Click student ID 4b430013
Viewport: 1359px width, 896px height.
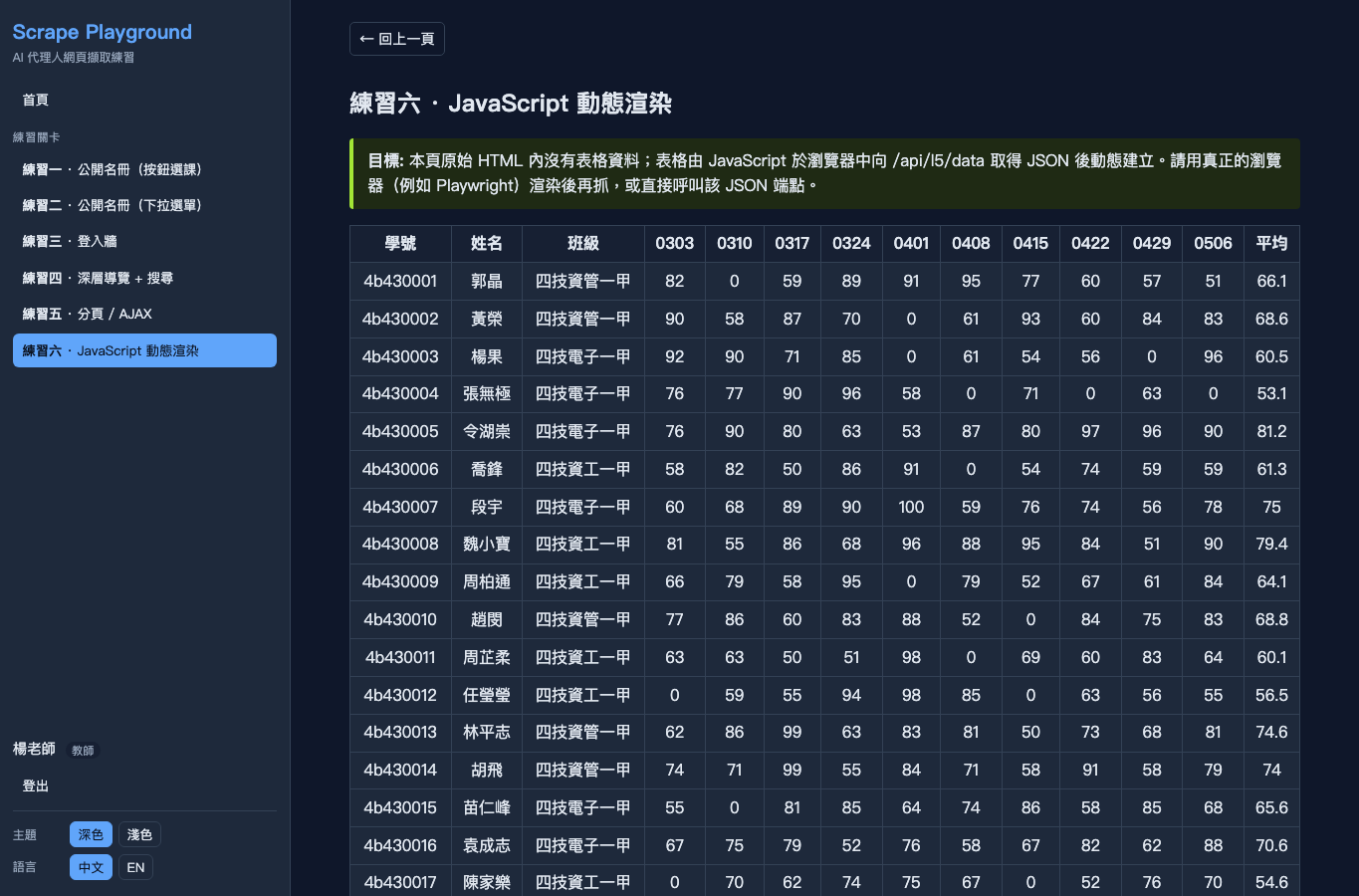pyautogui.click(x=400, y=732)
